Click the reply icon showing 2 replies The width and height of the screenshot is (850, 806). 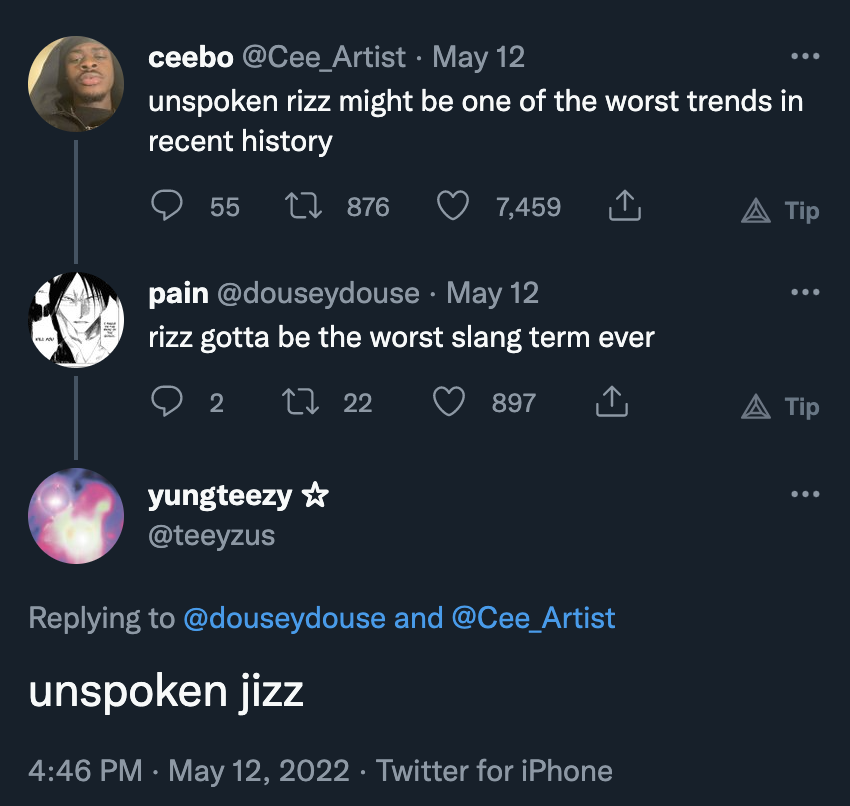pyautogui.click(x=166, y=402)
